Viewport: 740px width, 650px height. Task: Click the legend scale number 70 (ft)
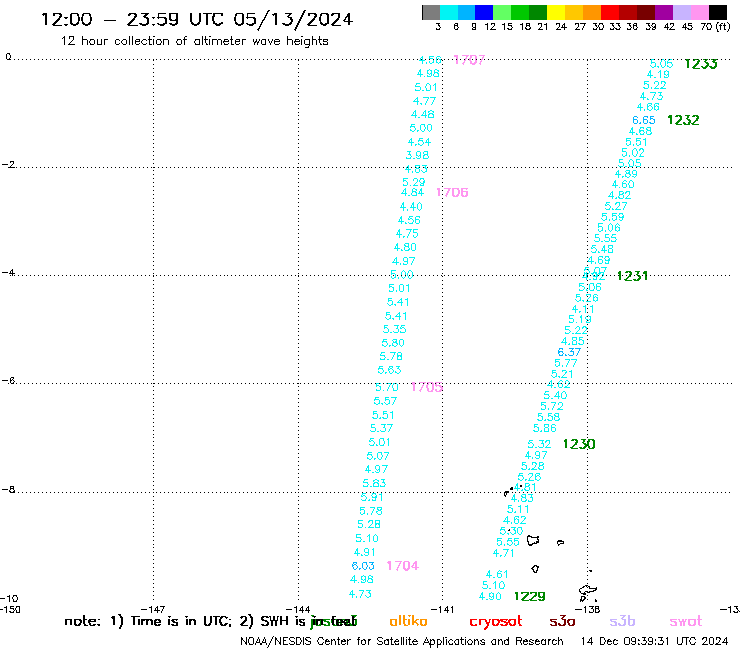pos(715,27)
